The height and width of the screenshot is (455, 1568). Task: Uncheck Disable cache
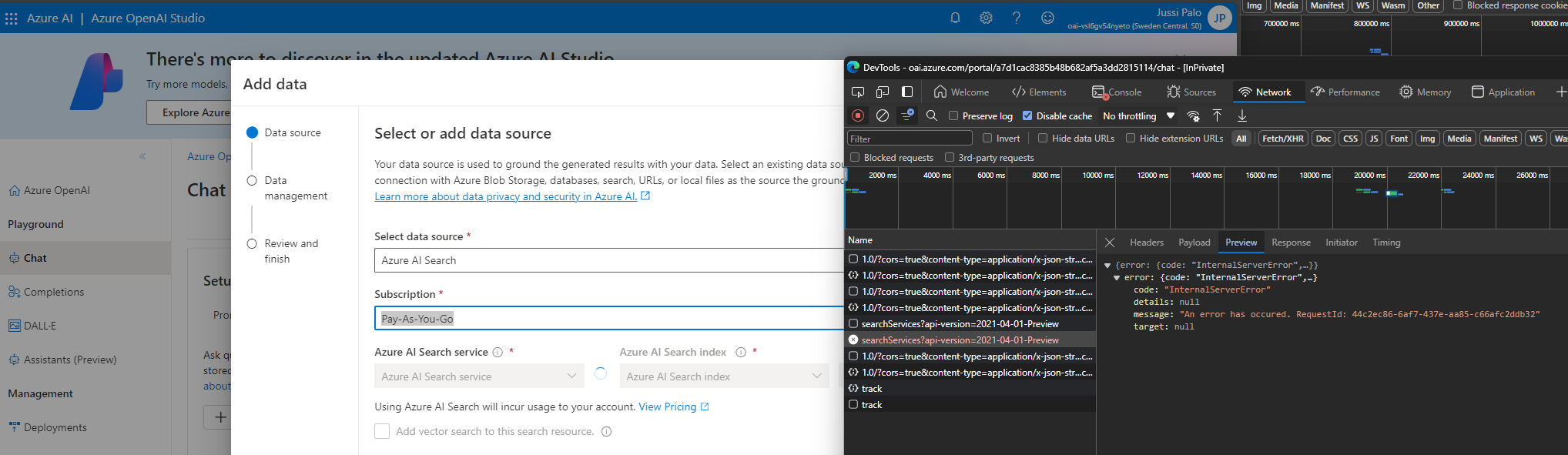click(x=1027, y=115)
